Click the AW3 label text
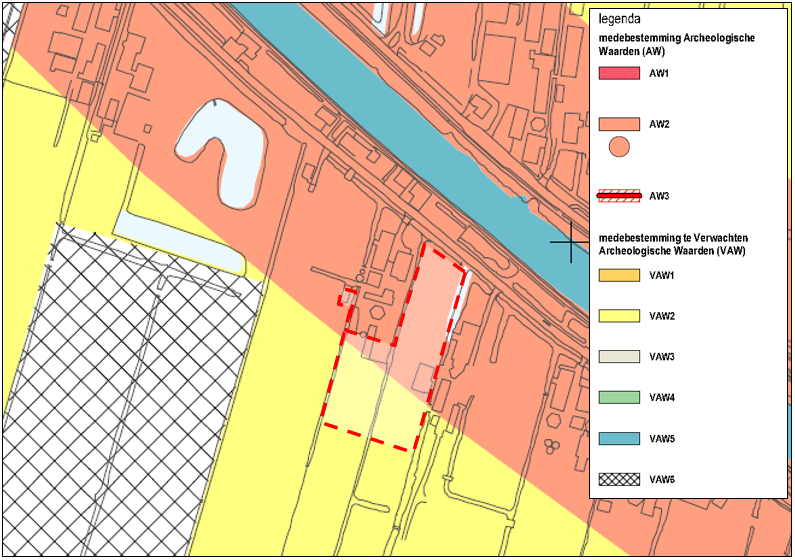The image size is (795, 560). pyautogui.click(x=659, y=196)
